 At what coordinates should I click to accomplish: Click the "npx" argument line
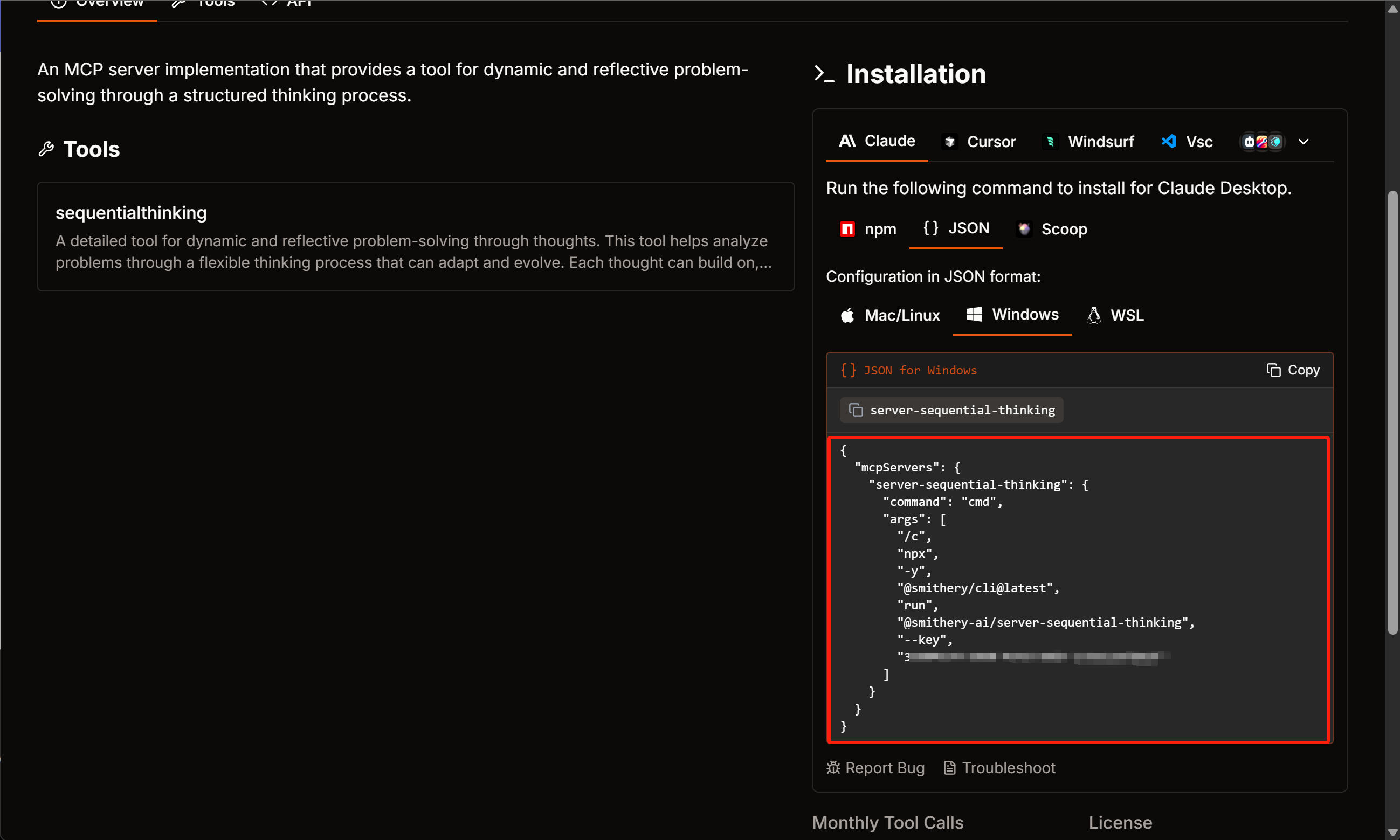pos(918,553)
